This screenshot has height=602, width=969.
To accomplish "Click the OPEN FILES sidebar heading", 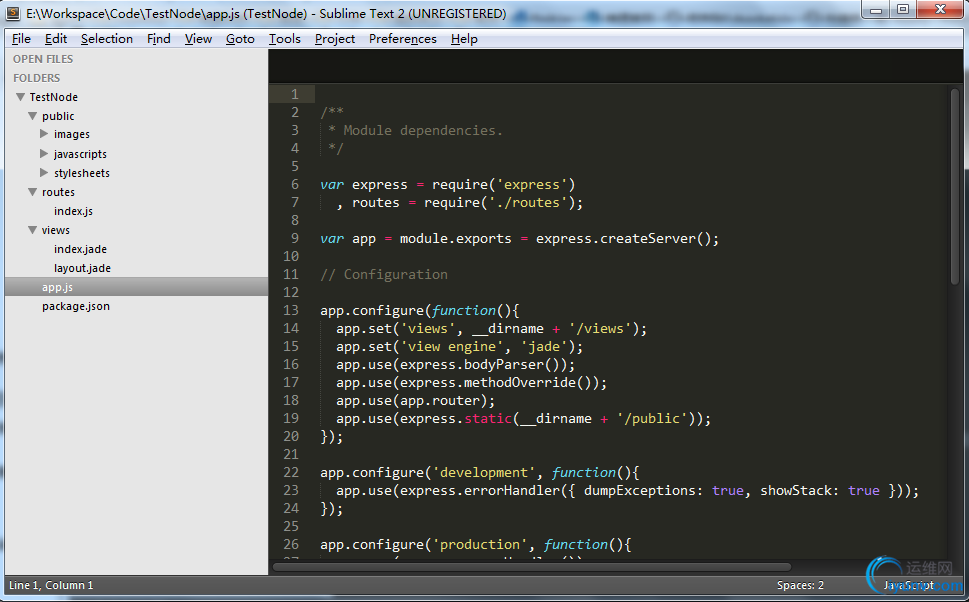I will (43, 59).
